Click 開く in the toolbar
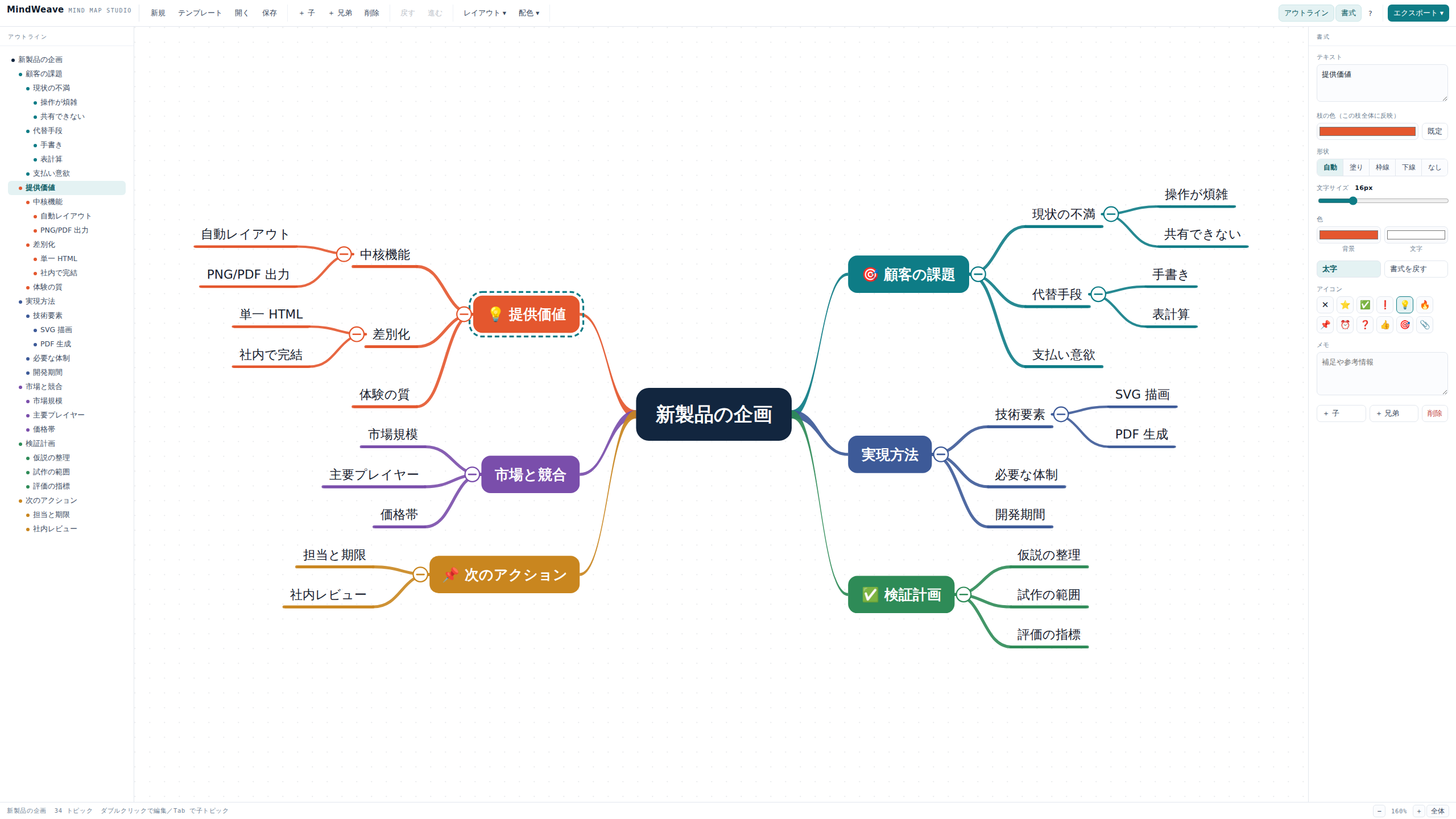This screenshot has height=819, width=1456. point(242,13)
